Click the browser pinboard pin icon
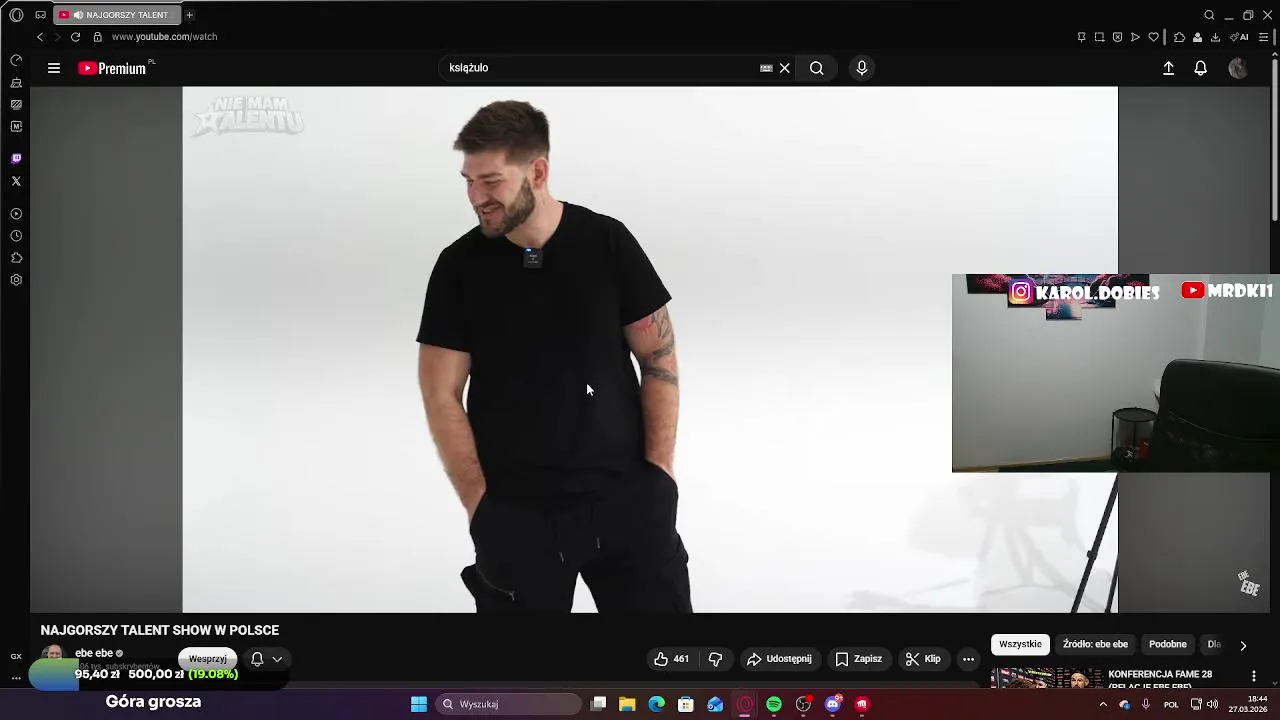 (x=1081, y=37)
